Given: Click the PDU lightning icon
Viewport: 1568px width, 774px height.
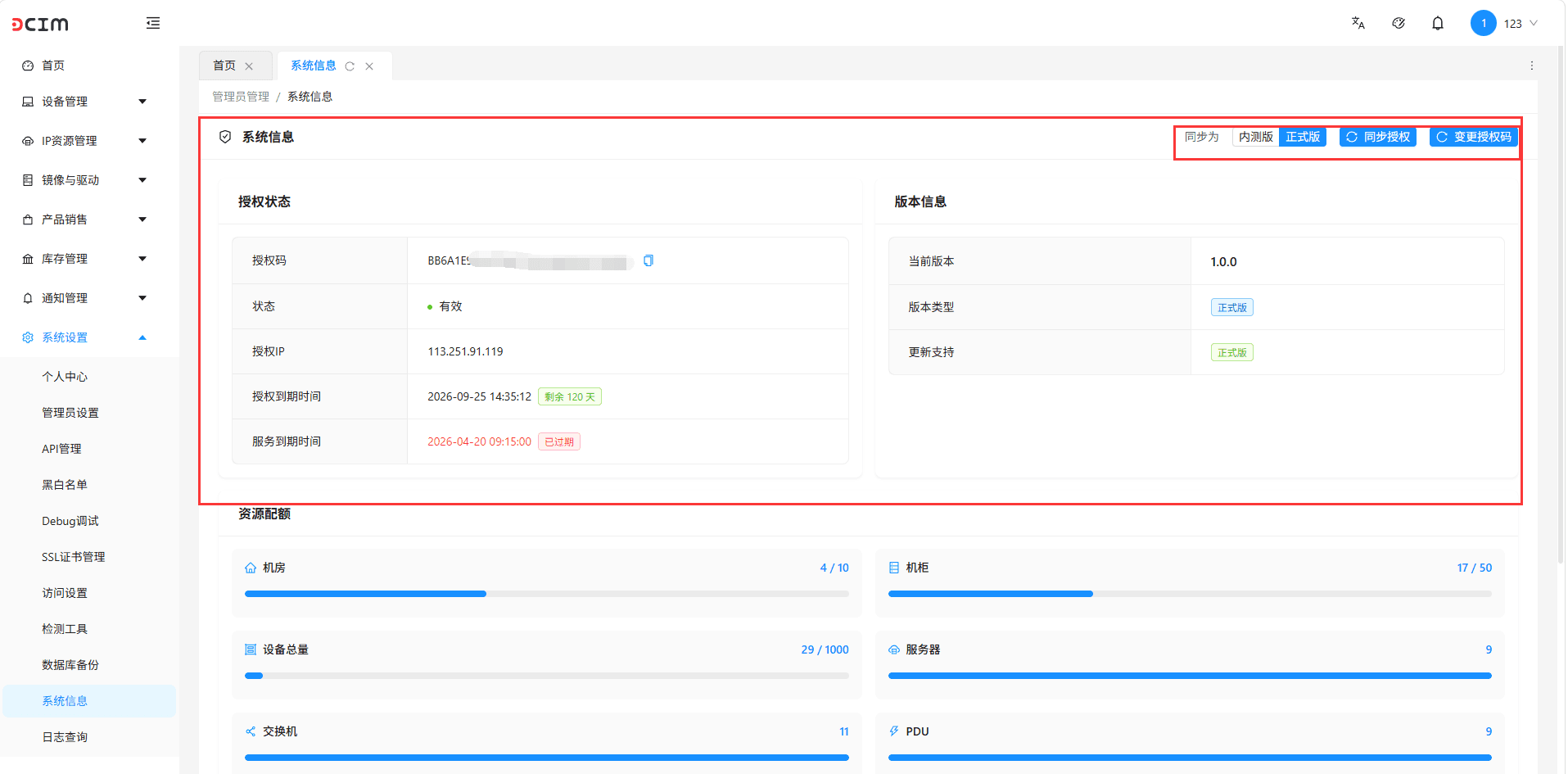Looking at the screenshot, I should tap(894, 731).
